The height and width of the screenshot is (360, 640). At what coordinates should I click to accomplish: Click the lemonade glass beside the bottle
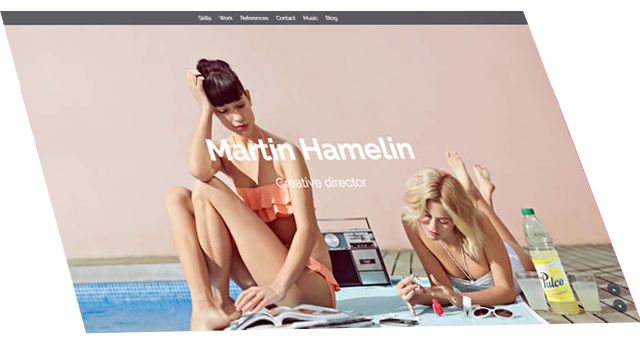click(586, 292)
